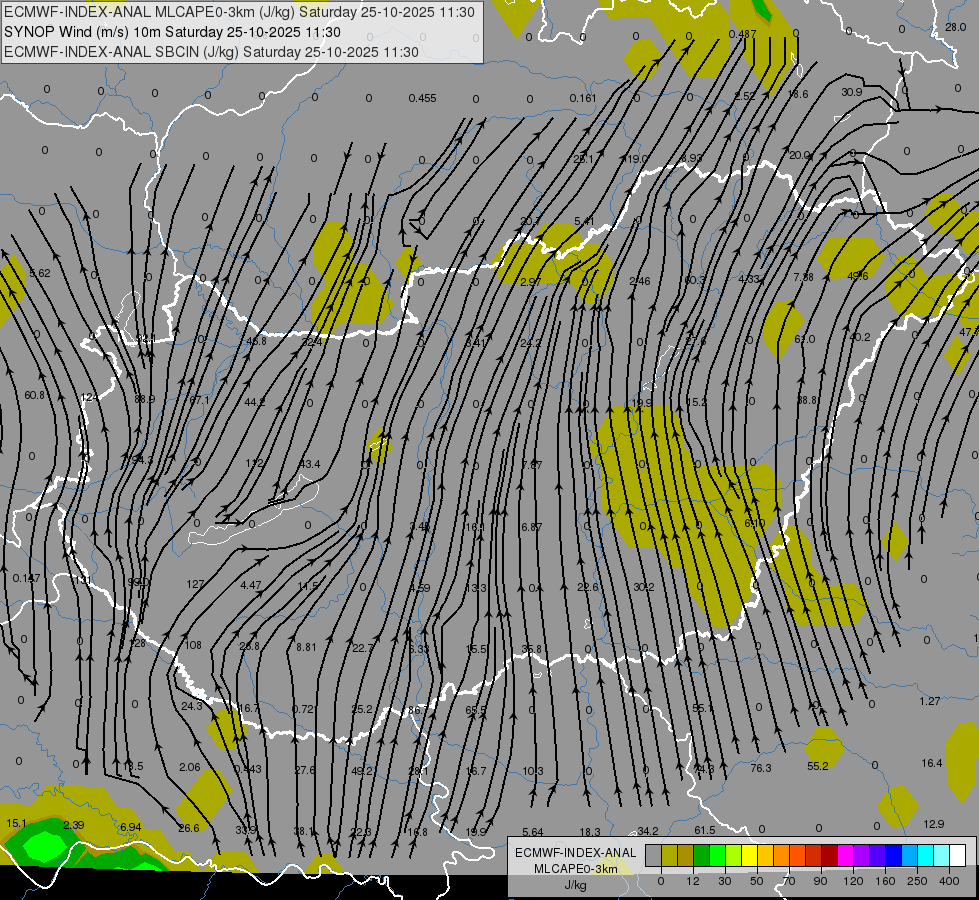Click the map value '28.0'
Image resolution: width=979 pixels, height=900 pixels.
click(955, 27)
